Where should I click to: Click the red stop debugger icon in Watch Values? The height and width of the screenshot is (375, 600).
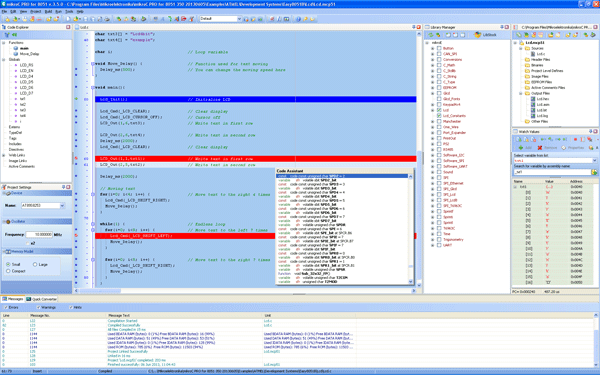(x=576, y=140)
